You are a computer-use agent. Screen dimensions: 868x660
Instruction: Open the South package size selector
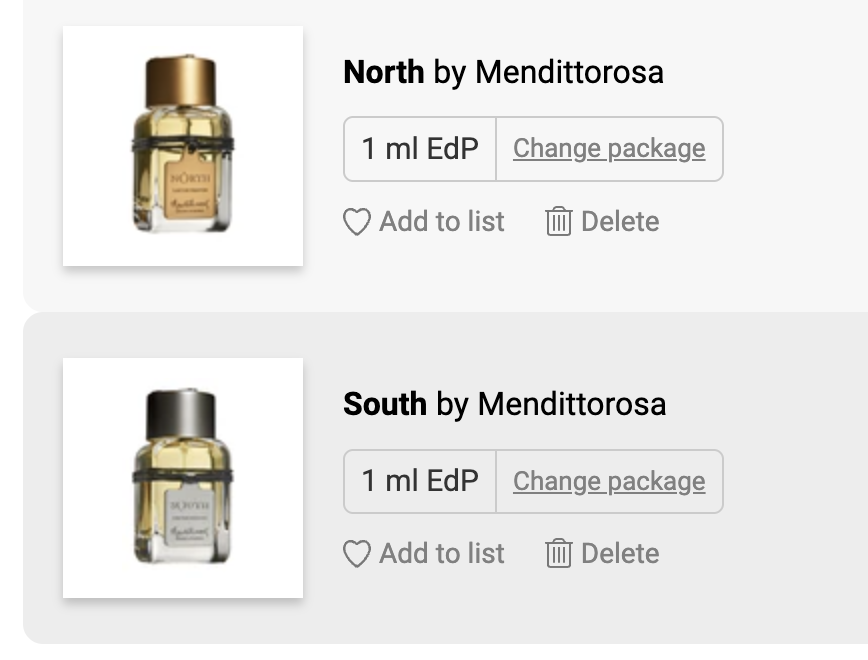pyautogui.click(x=420, y=481)
